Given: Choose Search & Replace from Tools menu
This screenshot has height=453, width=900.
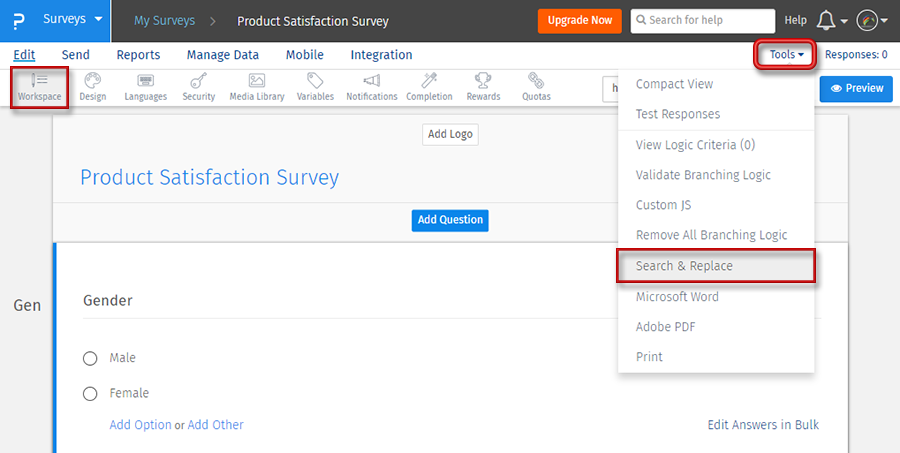Looking at the screenshot, I should (x=684, y=266).
